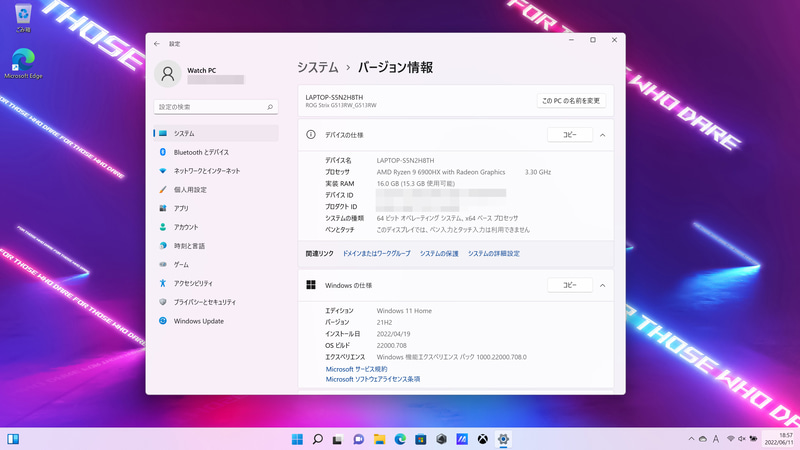Open Microsoft ソフトウェアライセンス条項 link
The height and width of the screenshot is (450, 800).
[x=373, y=379]
